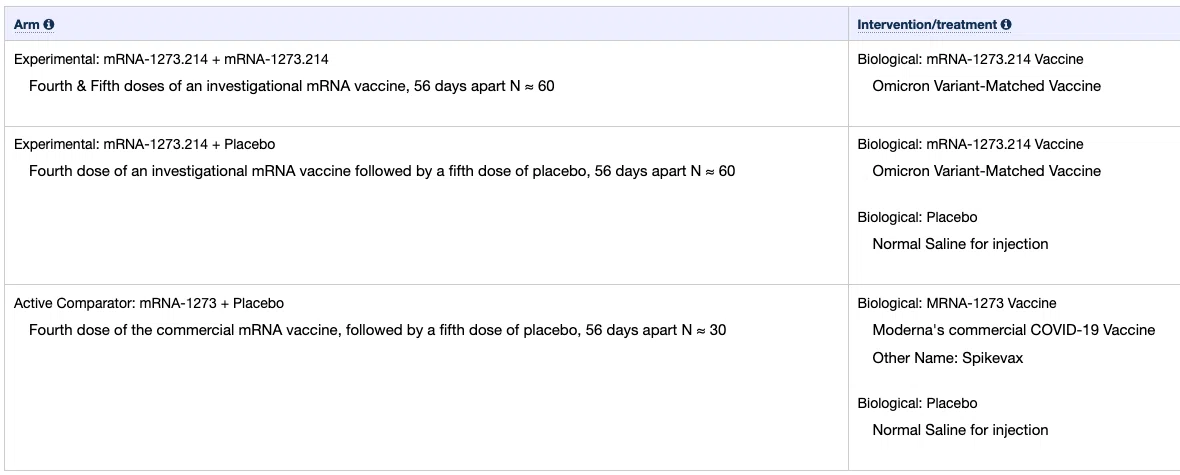Click 'Experimental: mRNA-1273.214 + Placebo' arm title
Image resolution: width=1180 pixels, height=475 pixels.
[x=144, y=144]
